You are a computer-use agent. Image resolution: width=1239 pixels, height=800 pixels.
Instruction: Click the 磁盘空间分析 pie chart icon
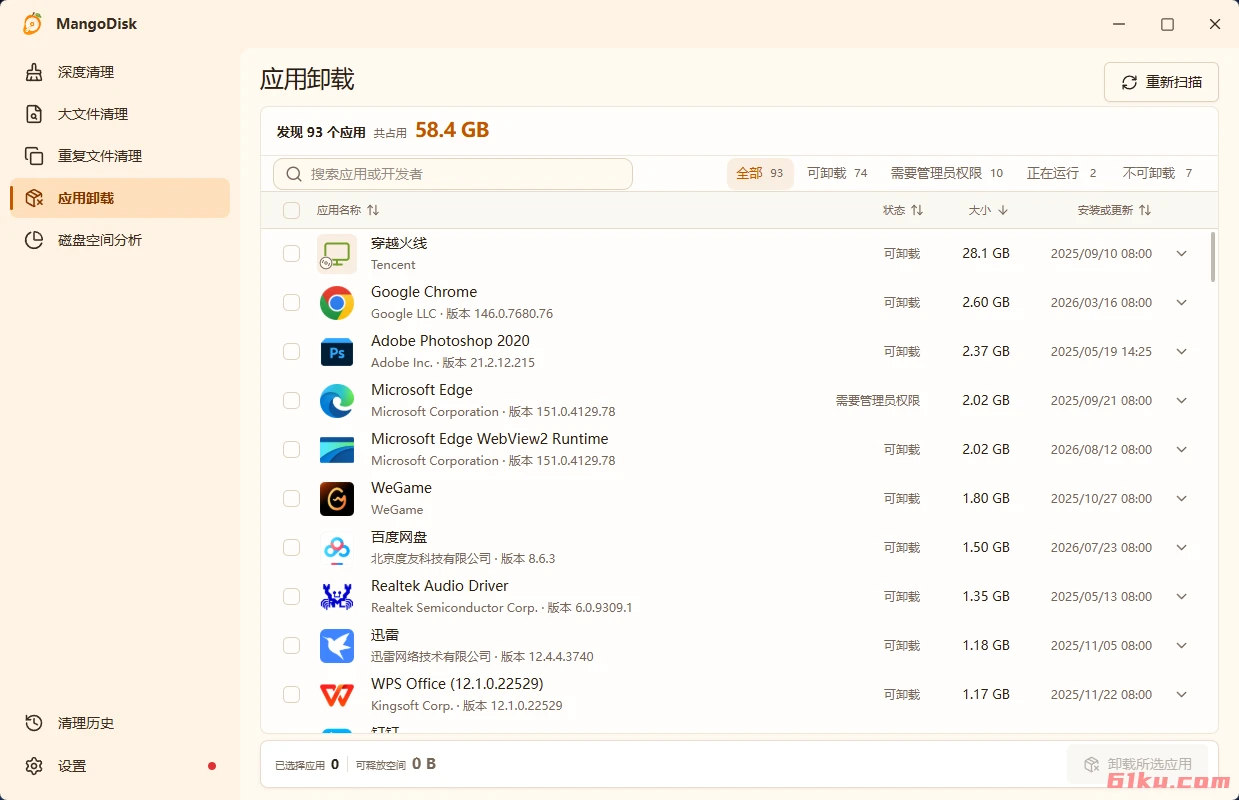[34, 240]
